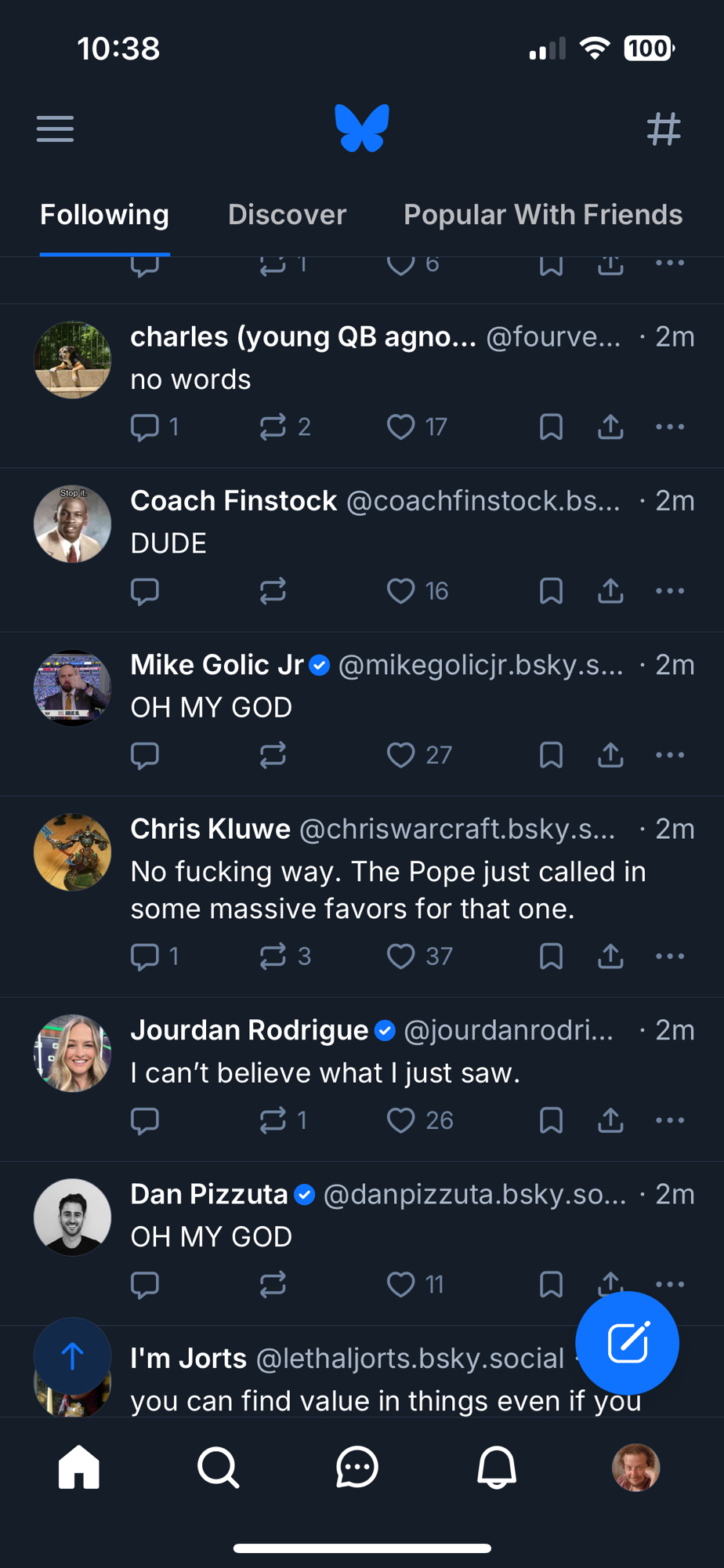The height and width of the screenshot is (1568, 724).
Task: Open the hamburger side menu
Action: click(55, 129)
